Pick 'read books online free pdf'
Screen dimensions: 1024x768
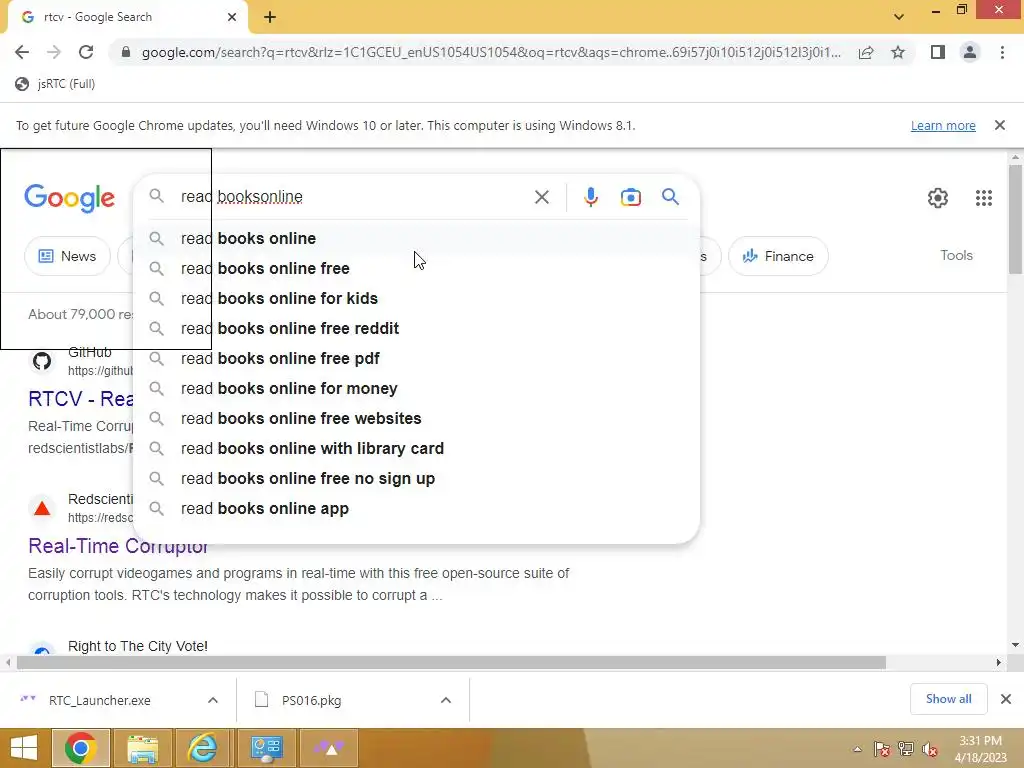pyautogui.click(x=416, y=359)
